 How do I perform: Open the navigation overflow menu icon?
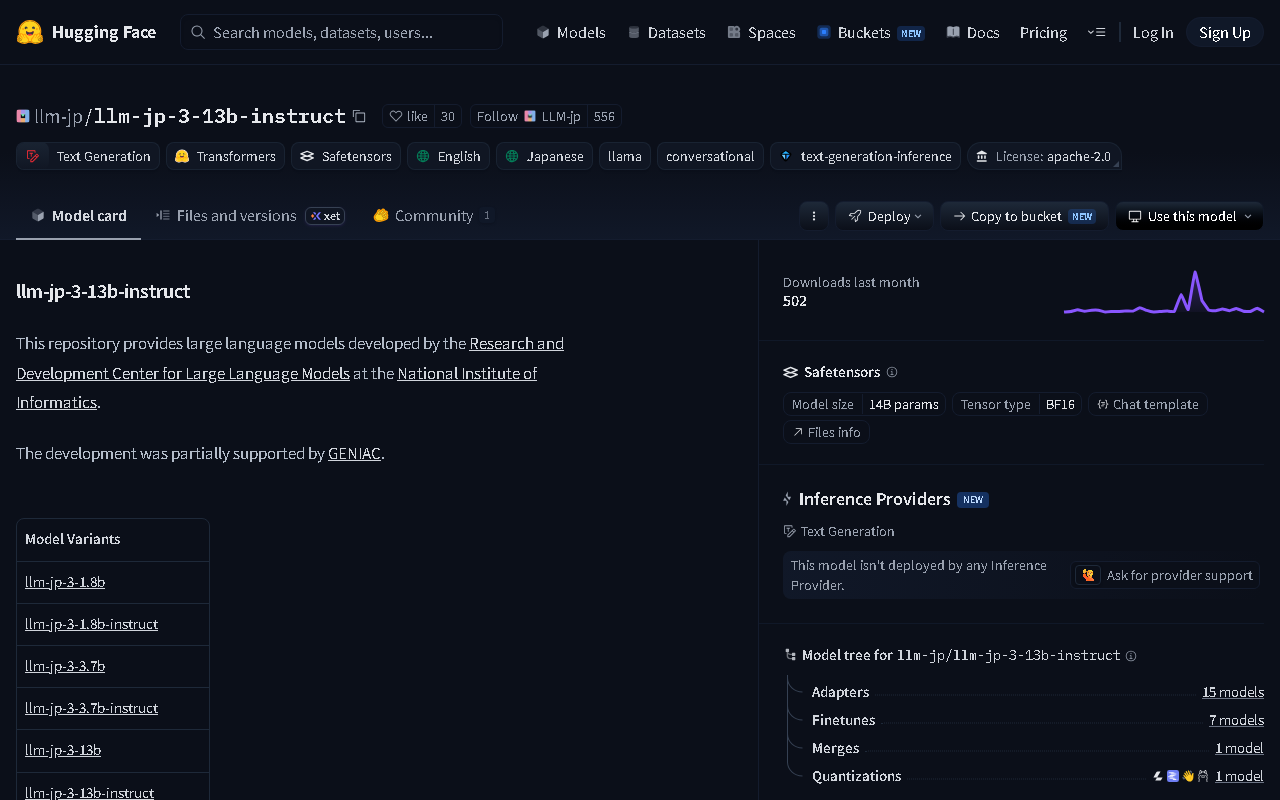(1096, 32)
